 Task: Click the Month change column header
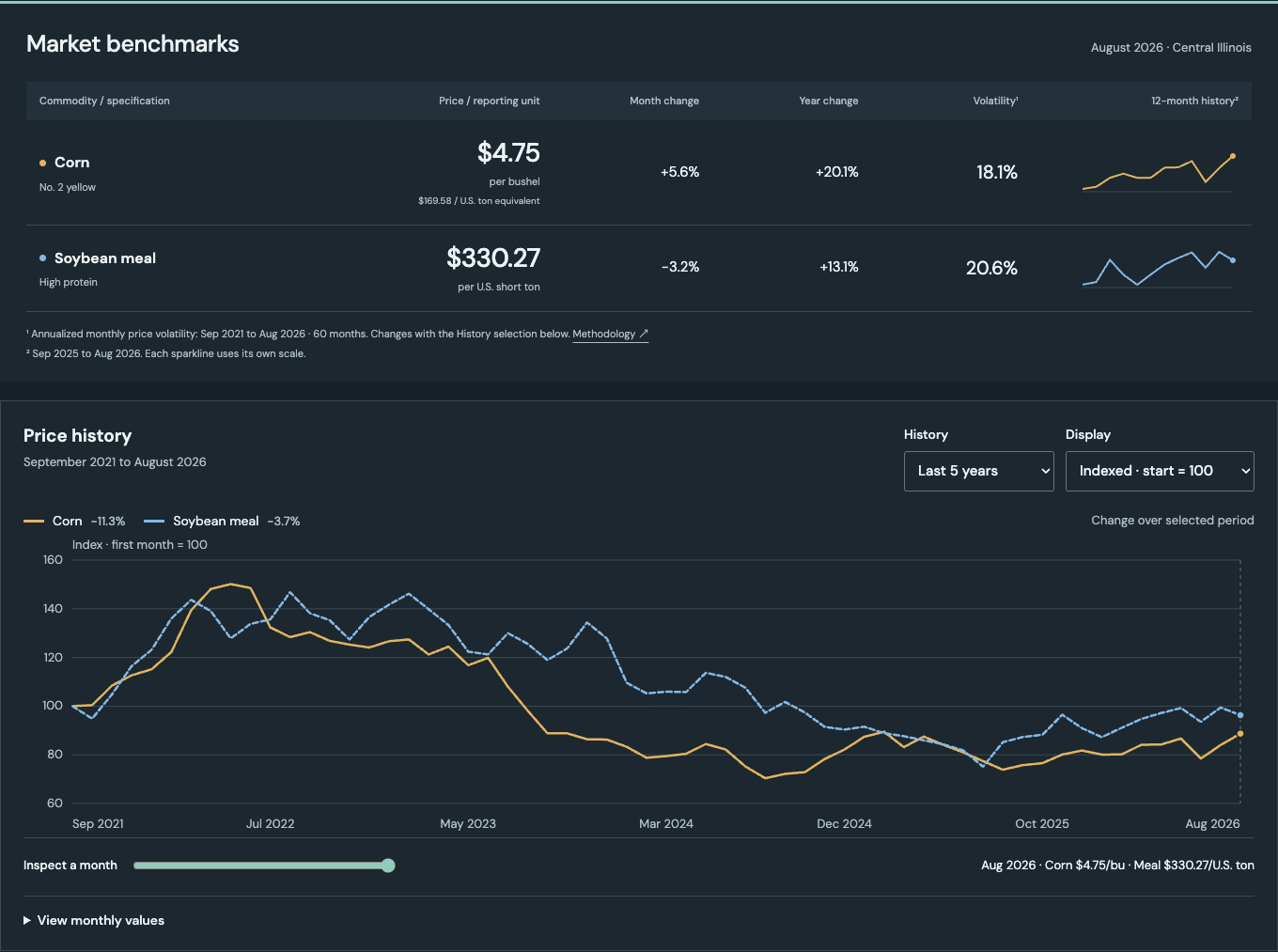(664, 101)
